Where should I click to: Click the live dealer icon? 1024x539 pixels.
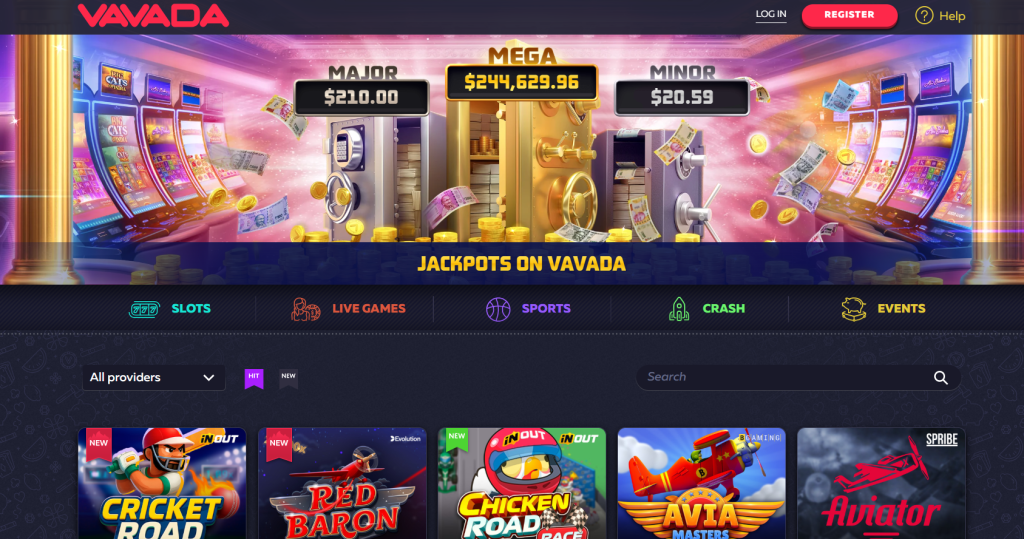[305, 309]
